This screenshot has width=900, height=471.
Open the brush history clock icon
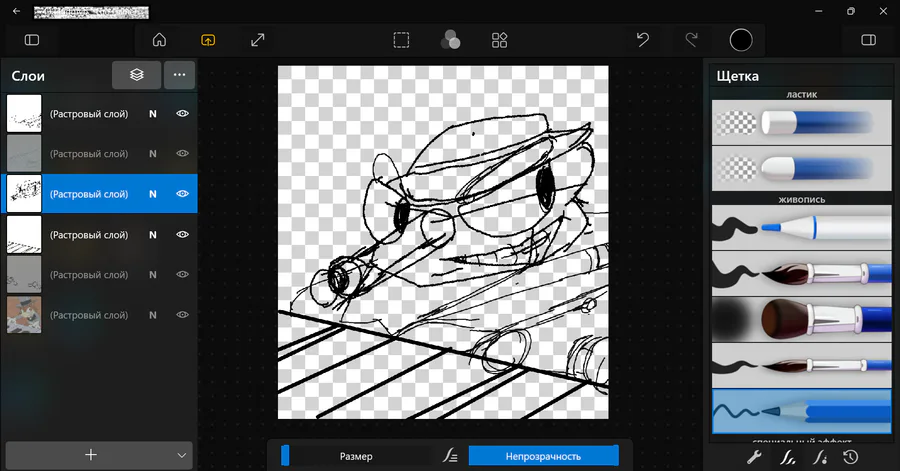851,457
